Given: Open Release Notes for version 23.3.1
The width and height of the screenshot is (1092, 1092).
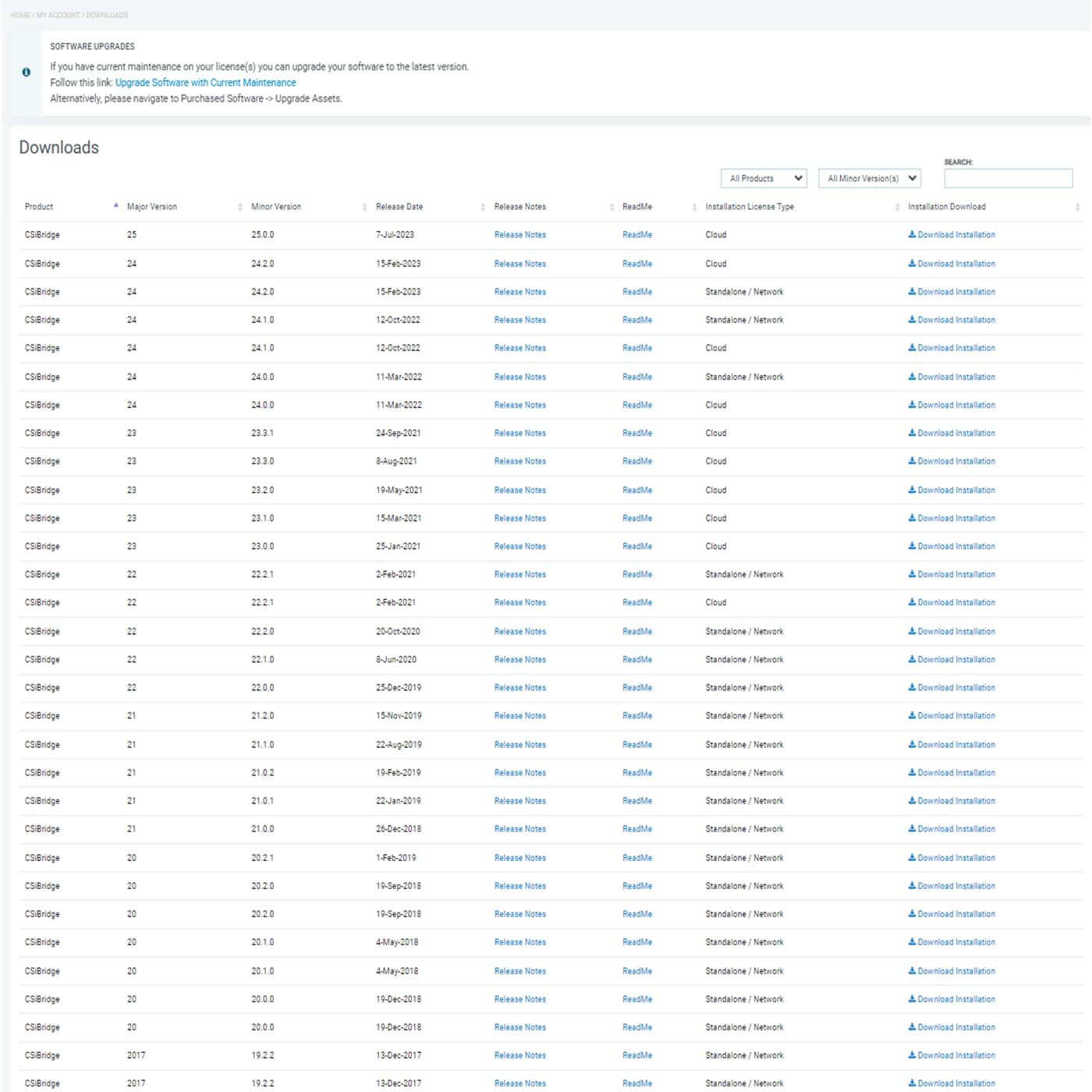Looking at the screenshot, I should [x=520, y=432].
